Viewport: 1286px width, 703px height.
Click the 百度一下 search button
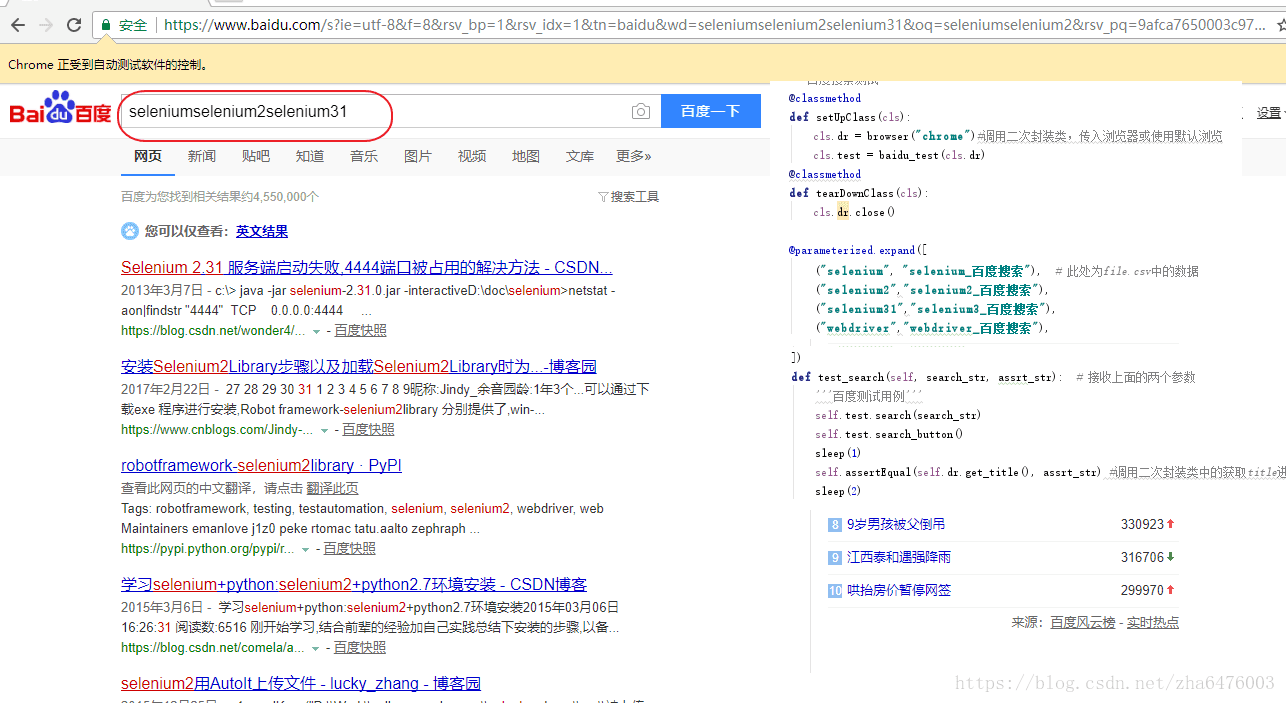710,111
